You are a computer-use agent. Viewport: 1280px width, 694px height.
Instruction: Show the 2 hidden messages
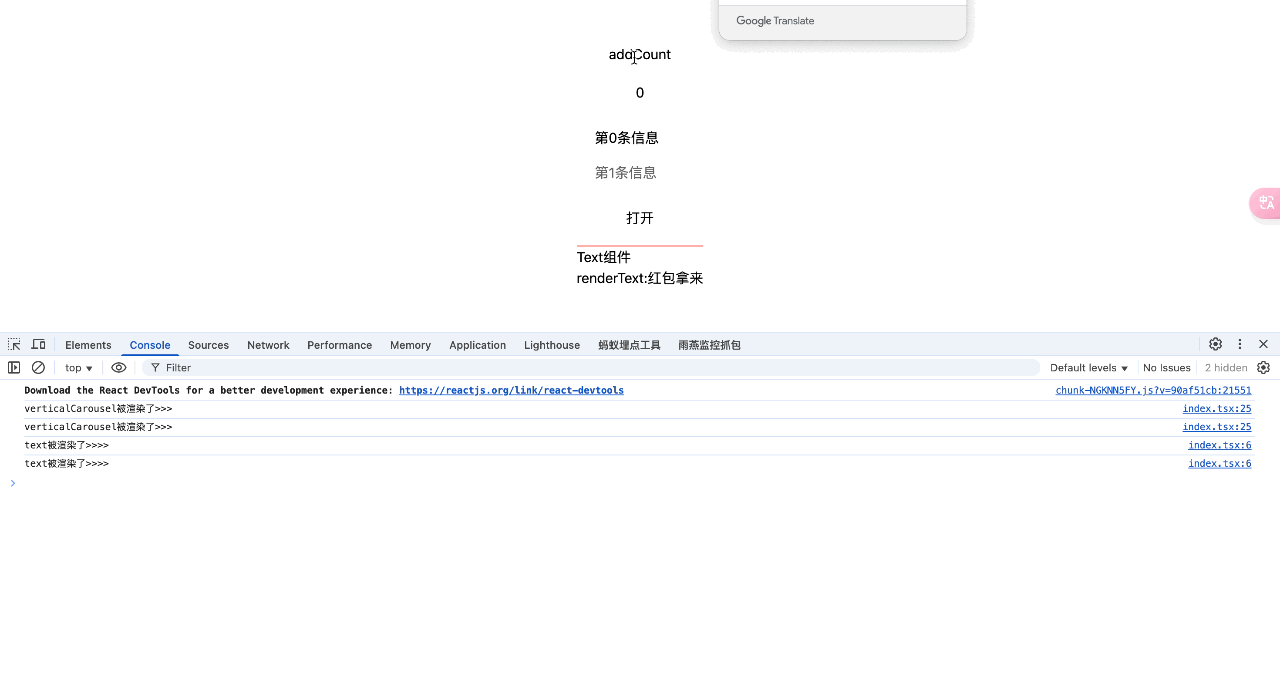(x=1226, y=367)
